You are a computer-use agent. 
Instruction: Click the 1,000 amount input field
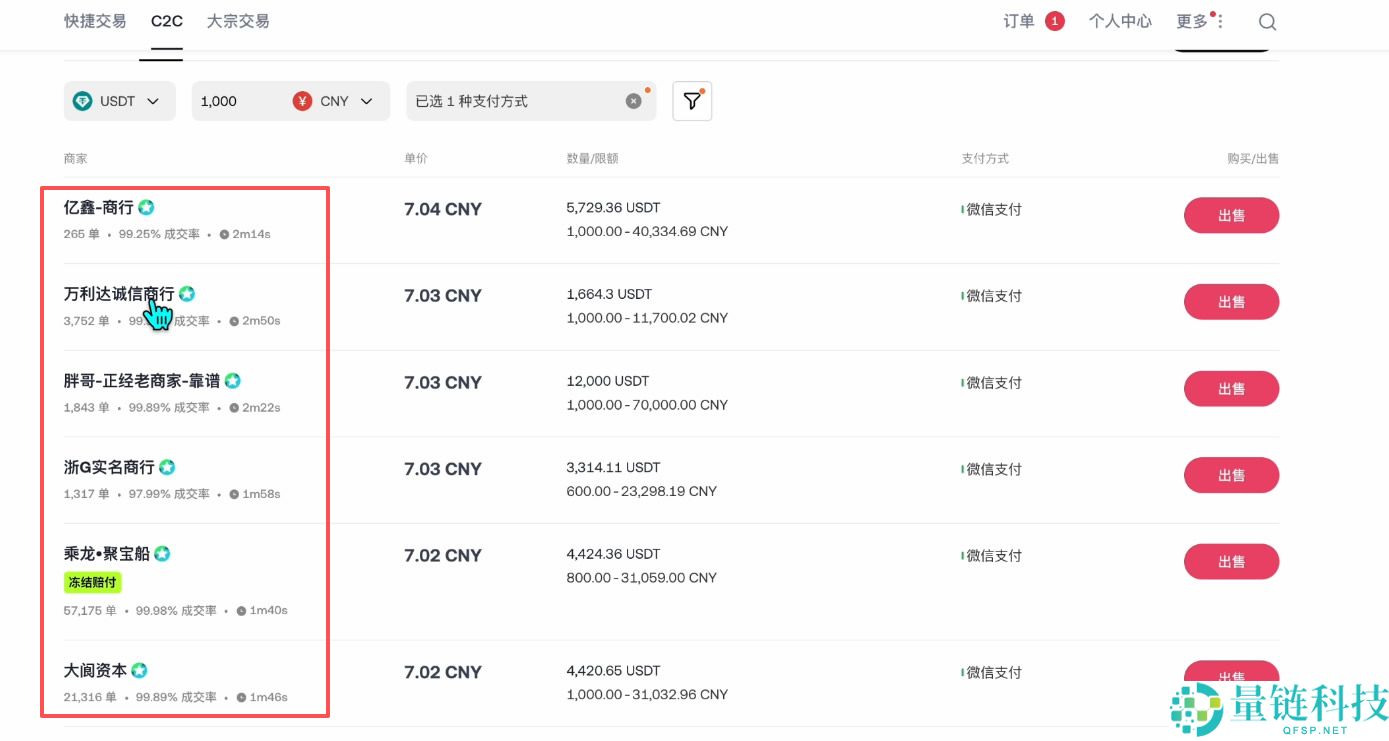pyautogui.click(x=240, y=101)
